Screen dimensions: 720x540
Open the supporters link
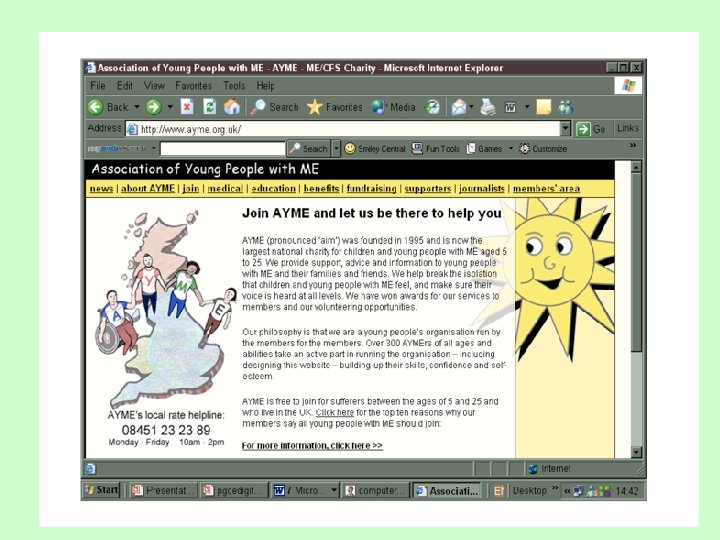coord(428,189)
